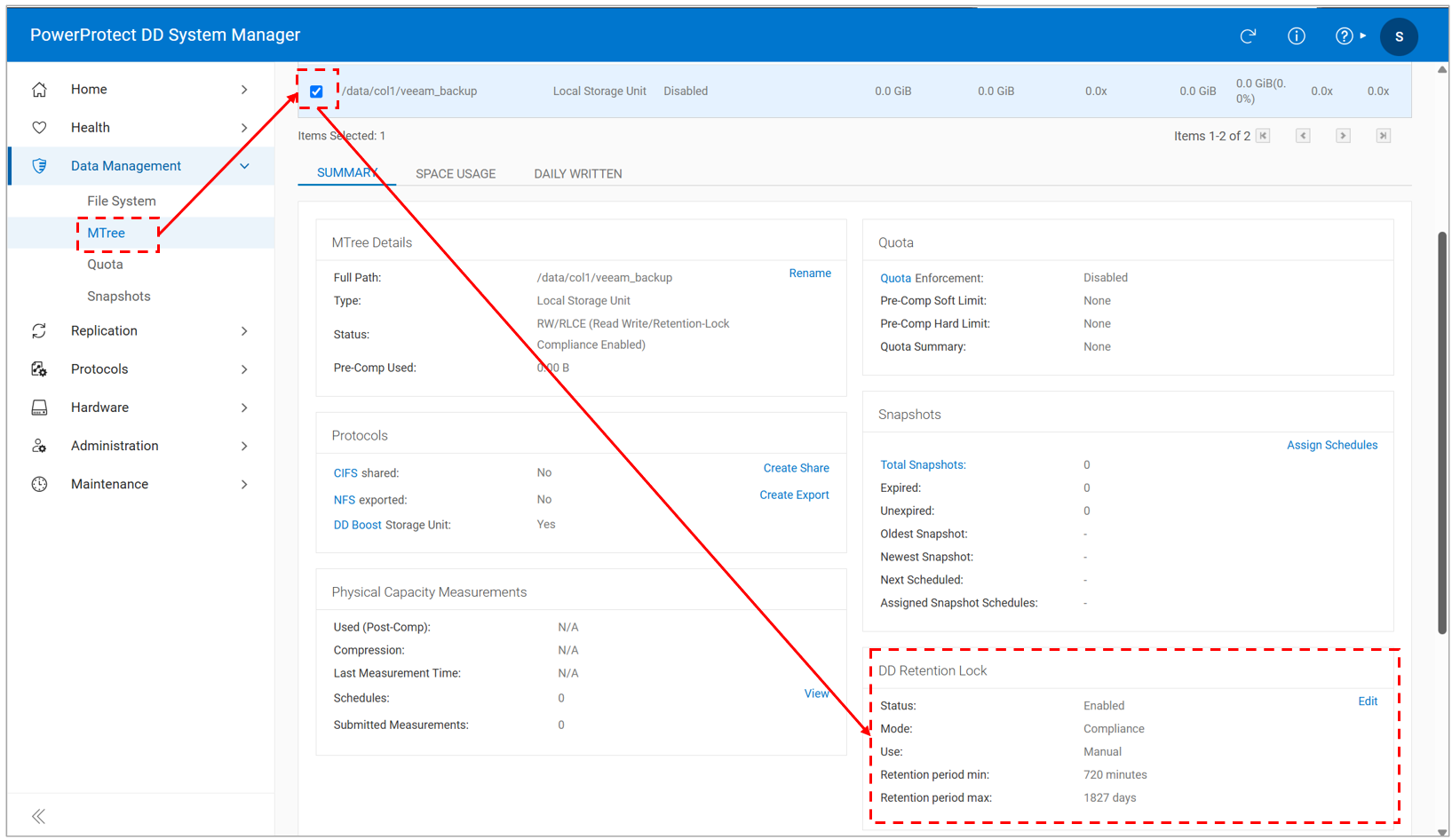This screenshot has width=1452, height=840.
Task: Click the Replication arrows icon
Action: 39,331
